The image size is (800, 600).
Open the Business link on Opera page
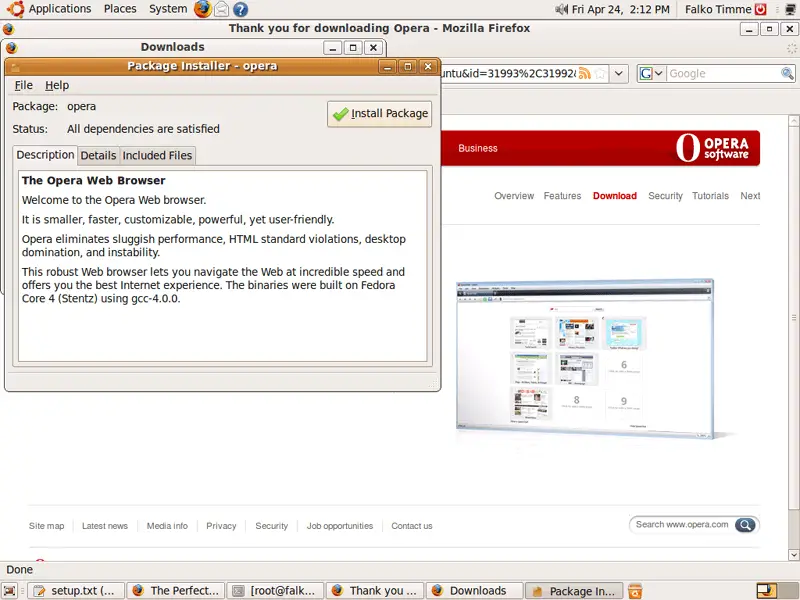tap(478, 148)
